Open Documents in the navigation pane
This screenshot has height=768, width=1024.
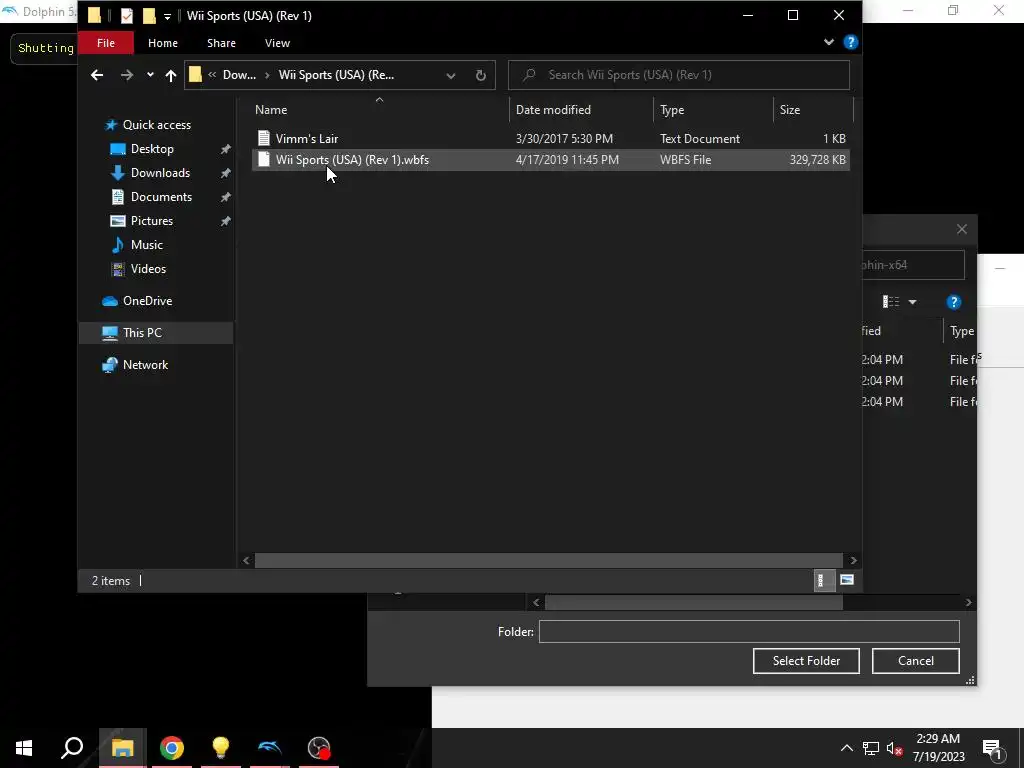tap(161, 197)
